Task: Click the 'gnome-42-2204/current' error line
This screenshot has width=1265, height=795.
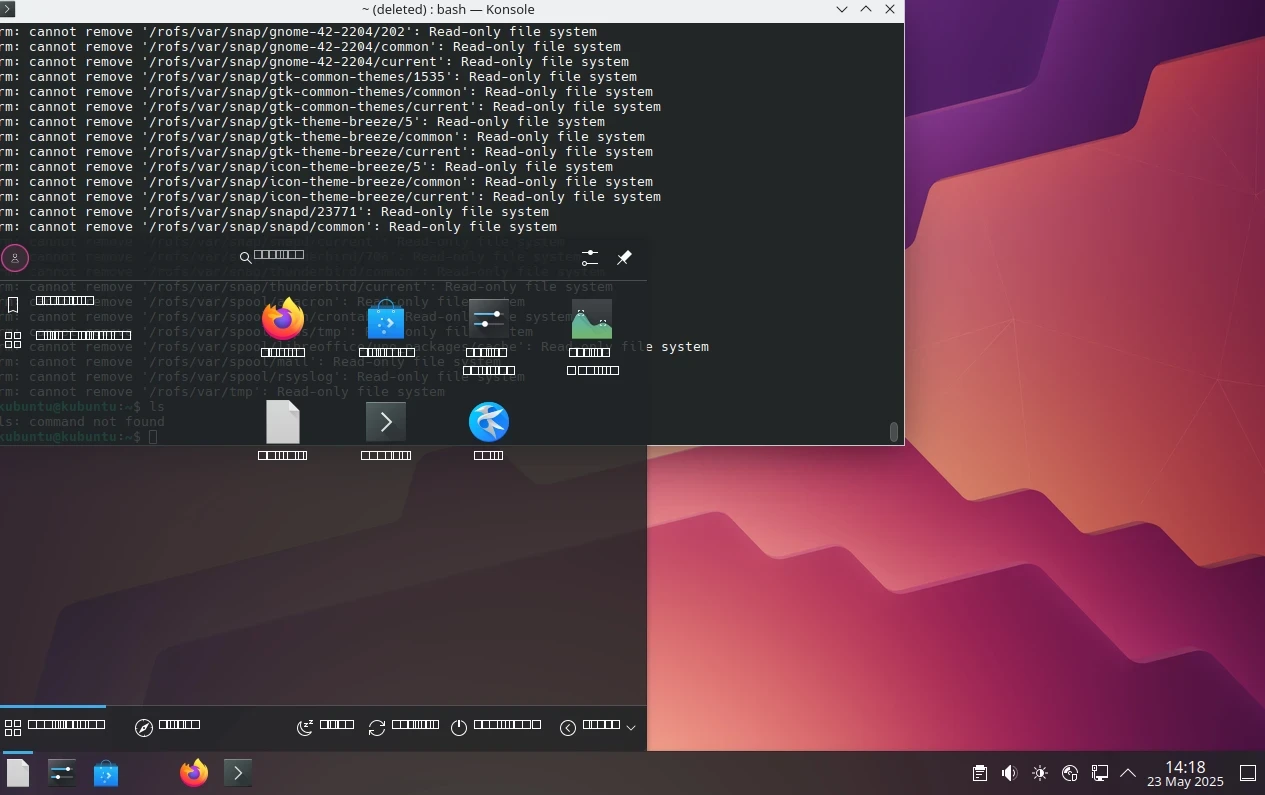Action: pyautogui.click(x=314, y=62)
